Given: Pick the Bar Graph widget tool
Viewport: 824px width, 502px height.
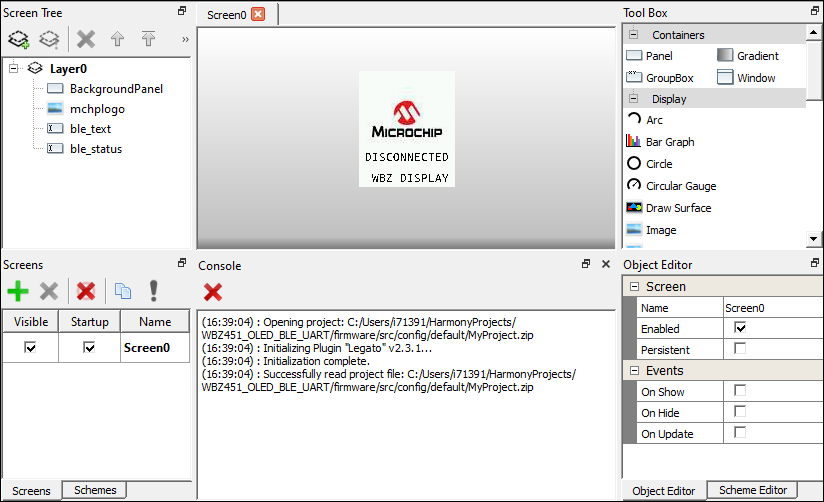Looking at the screenshot, I should pyautogui.click(x=661, y=142).
